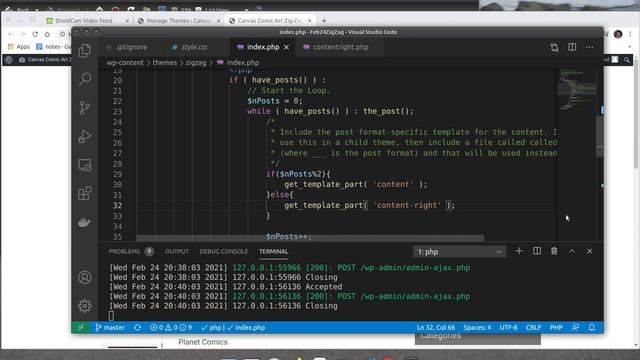Click the Planet Comics link on webpage

[203, 342]
